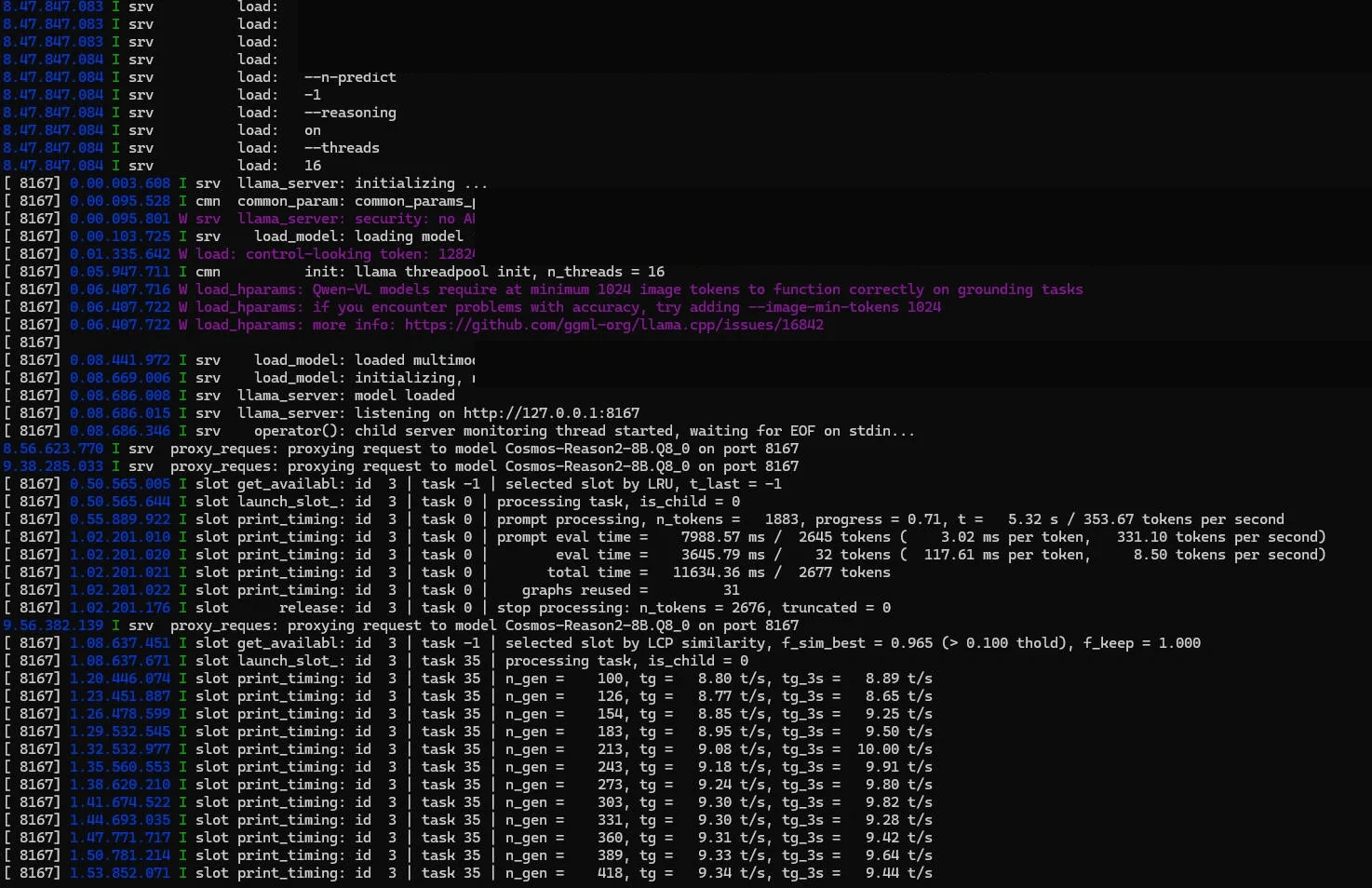Click the '2645 tokens' prompt count
This screenshot has height=888, width=1372.
pyautogui.click(x=844, y=537)
